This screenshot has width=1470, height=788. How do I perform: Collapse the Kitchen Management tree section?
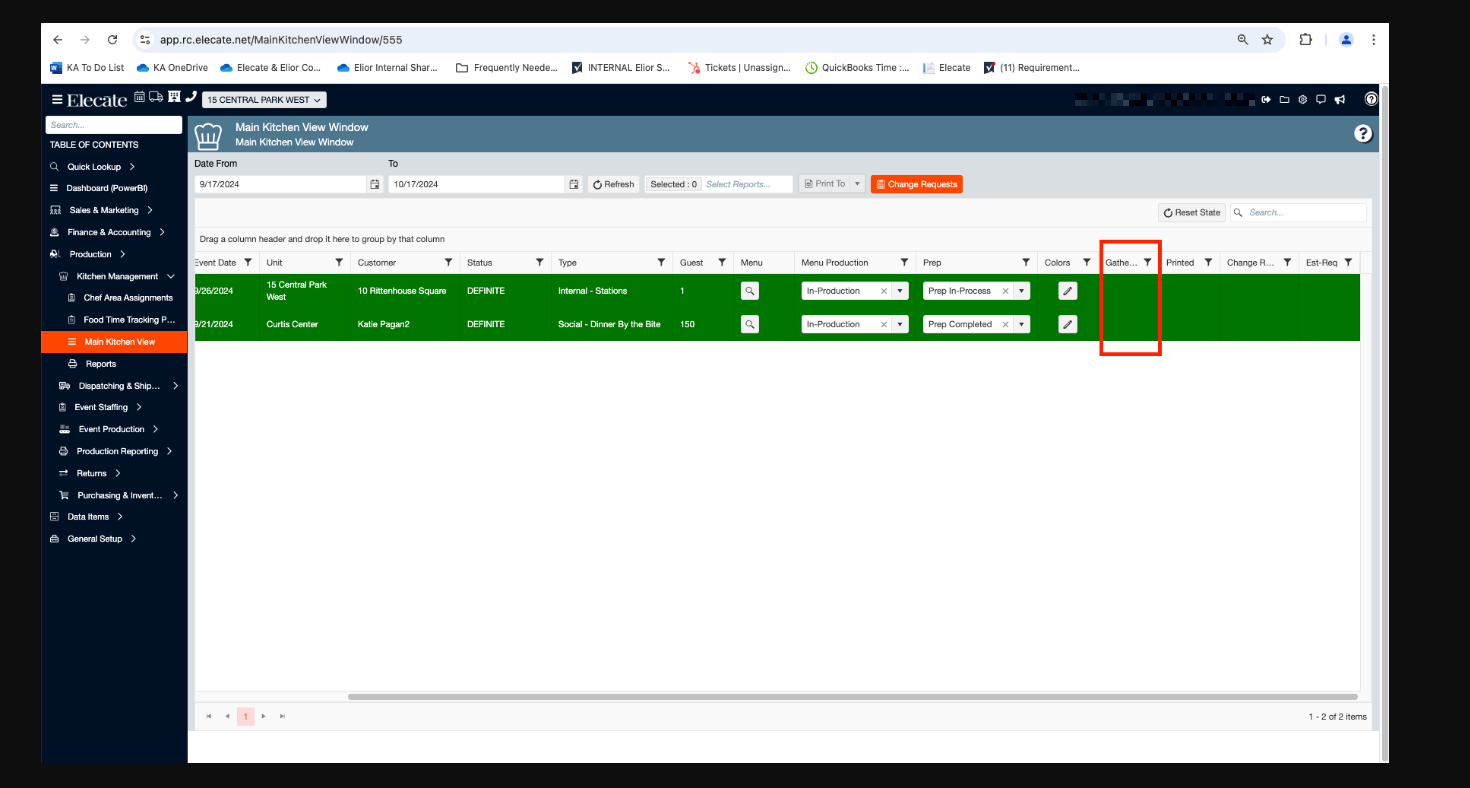pyautogui.click(x=171, y=276)
